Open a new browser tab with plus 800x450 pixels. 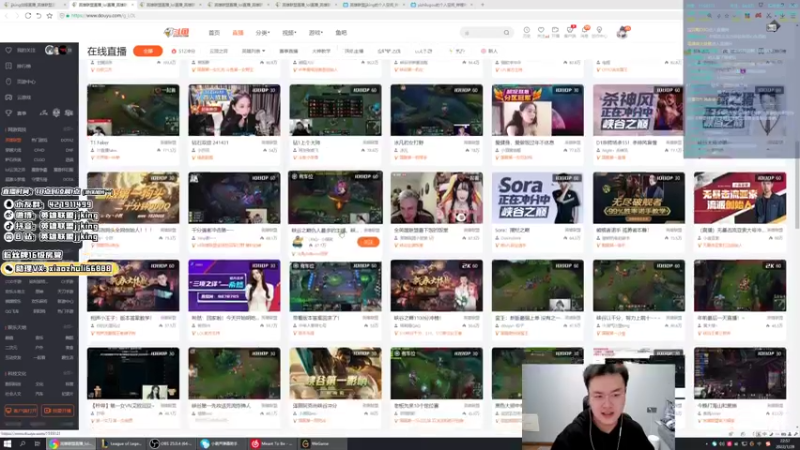[x=483, y=5]
